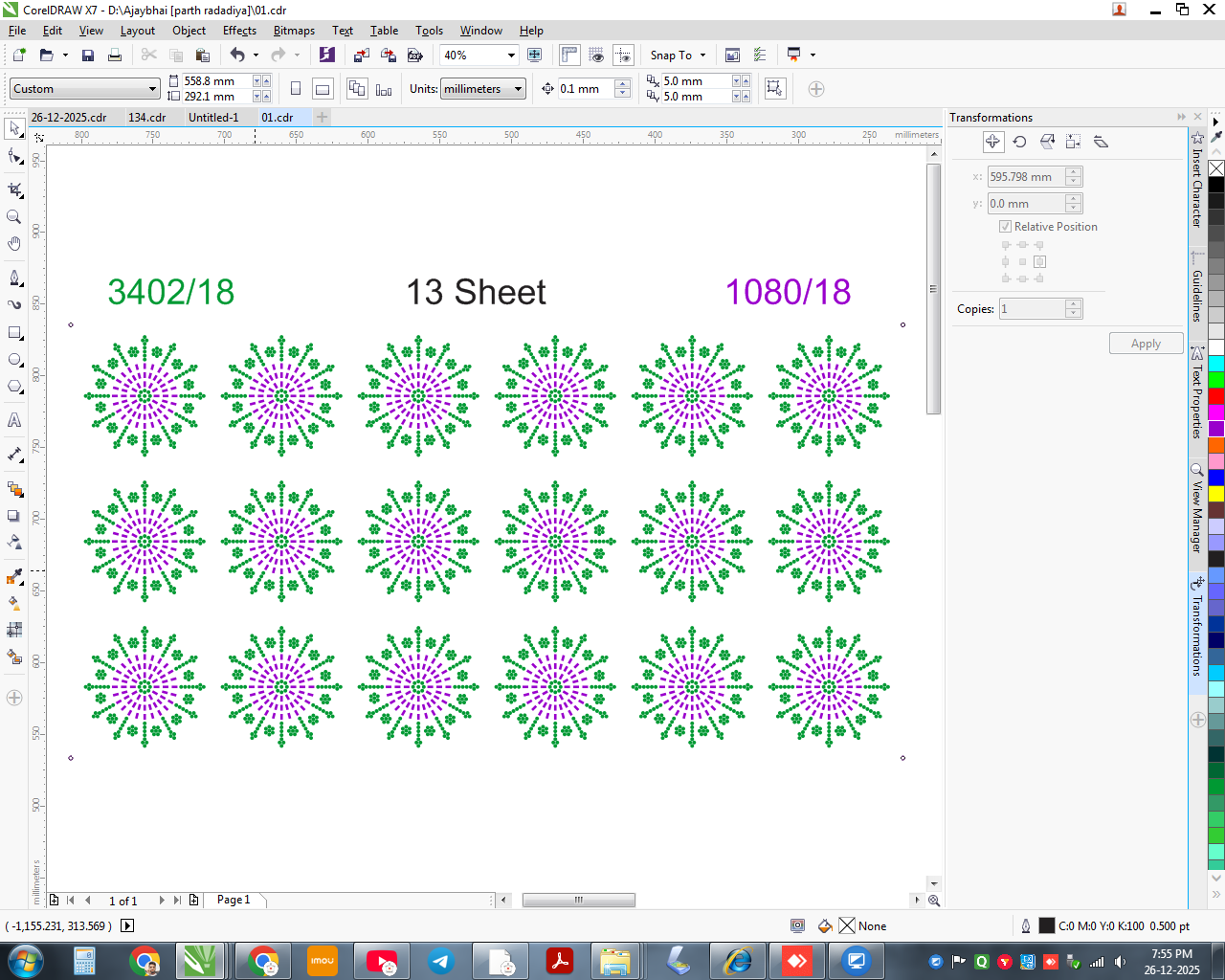
Task: Toggle Relative Position checkbox
Action: click(1006, 227)
